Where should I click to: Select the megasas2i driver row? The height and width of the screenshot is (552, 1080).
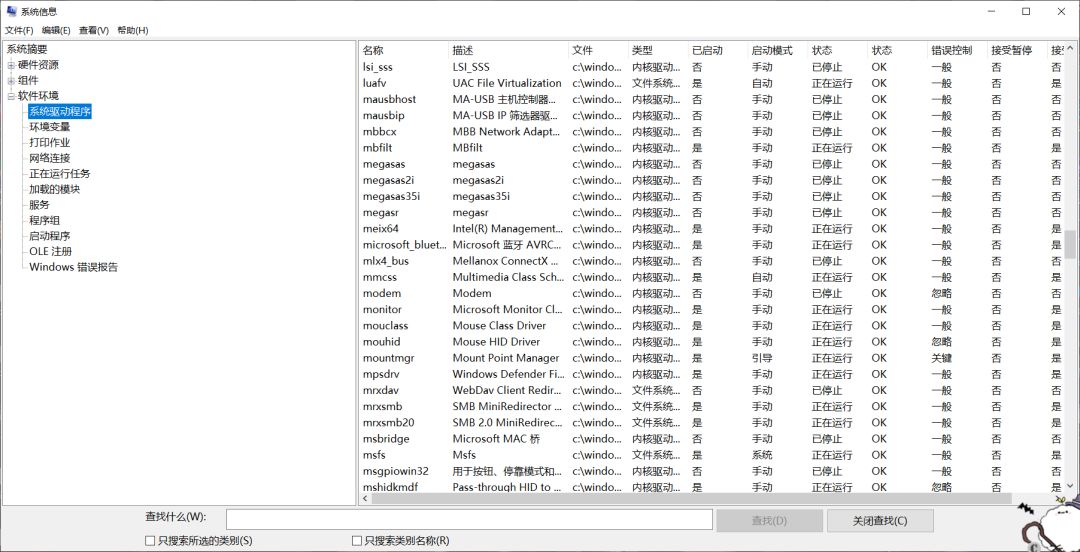click(x=712, y=180)
